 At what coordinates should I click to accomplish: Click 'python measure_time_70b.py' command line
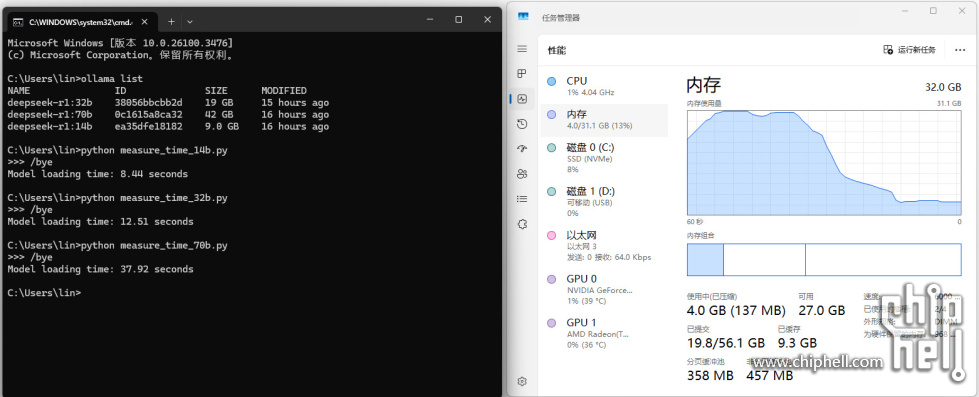154,245
